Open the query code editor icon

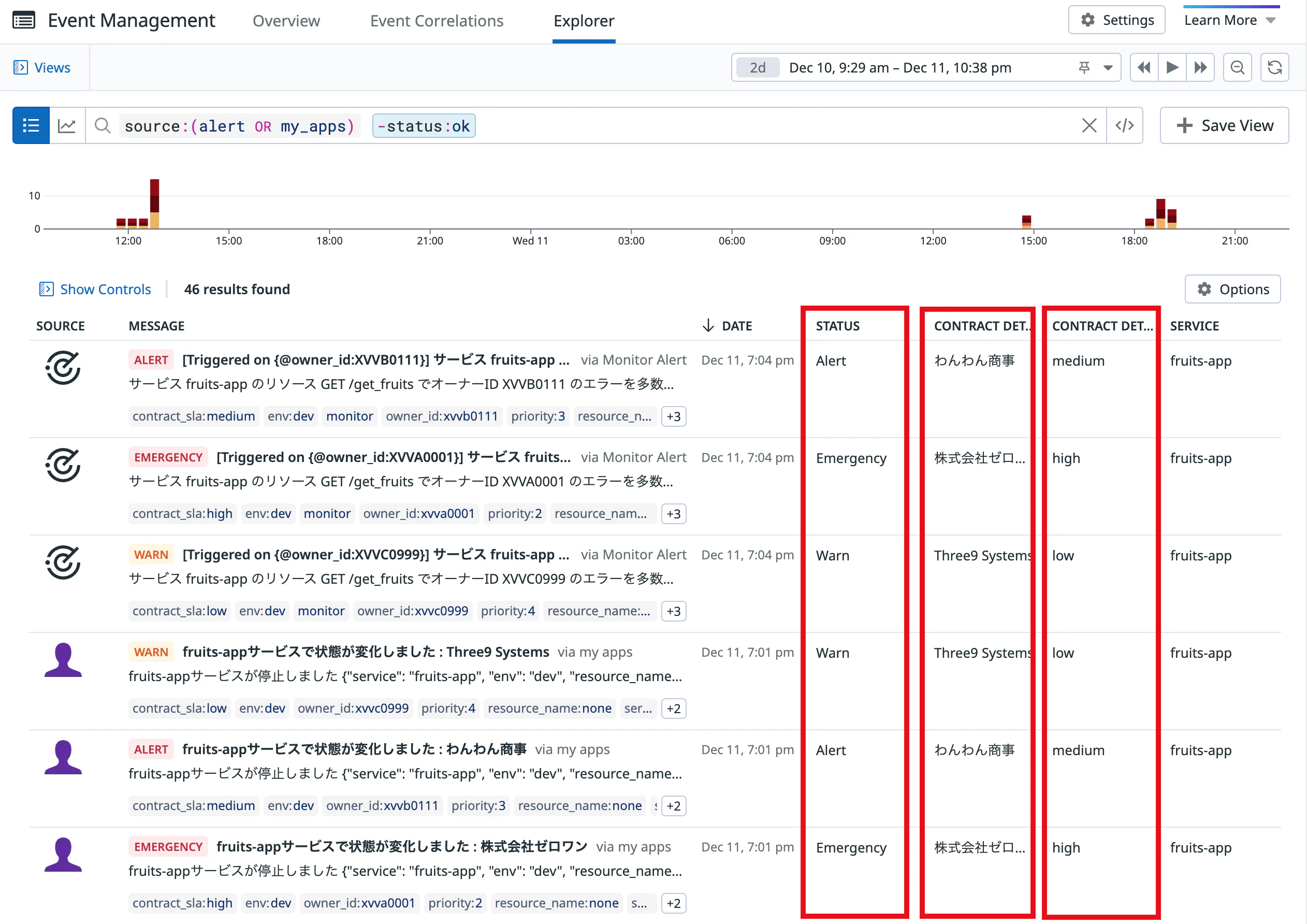[x=1124, y=125]
